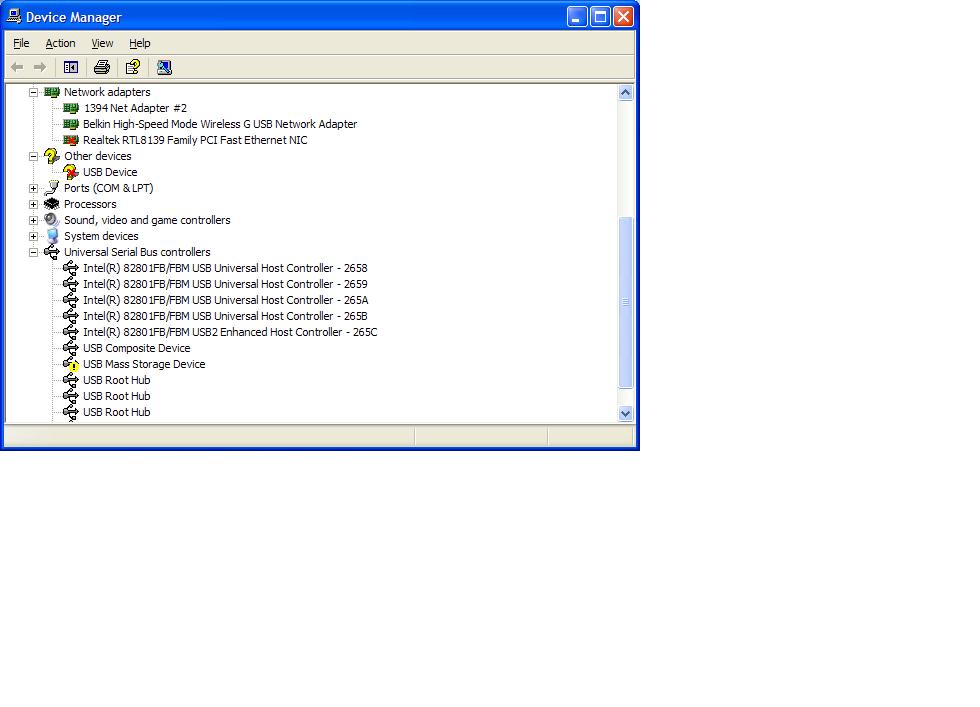980x707 pixels.
Task: Click the USB Mass Storage Device warning icon
Action: 71,364
